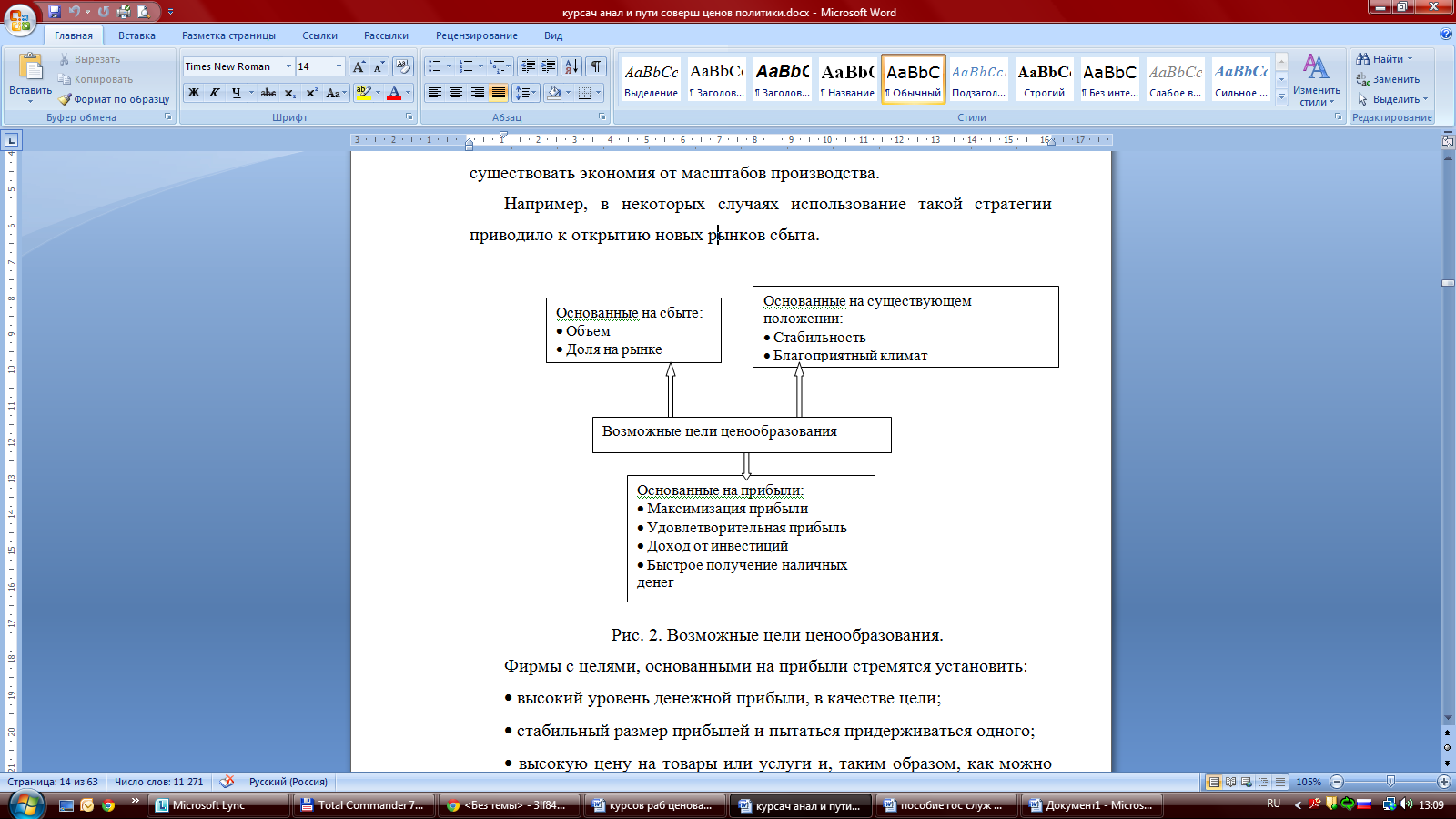
Task: Apply the Строгий style
Action: pos(1044,79)
